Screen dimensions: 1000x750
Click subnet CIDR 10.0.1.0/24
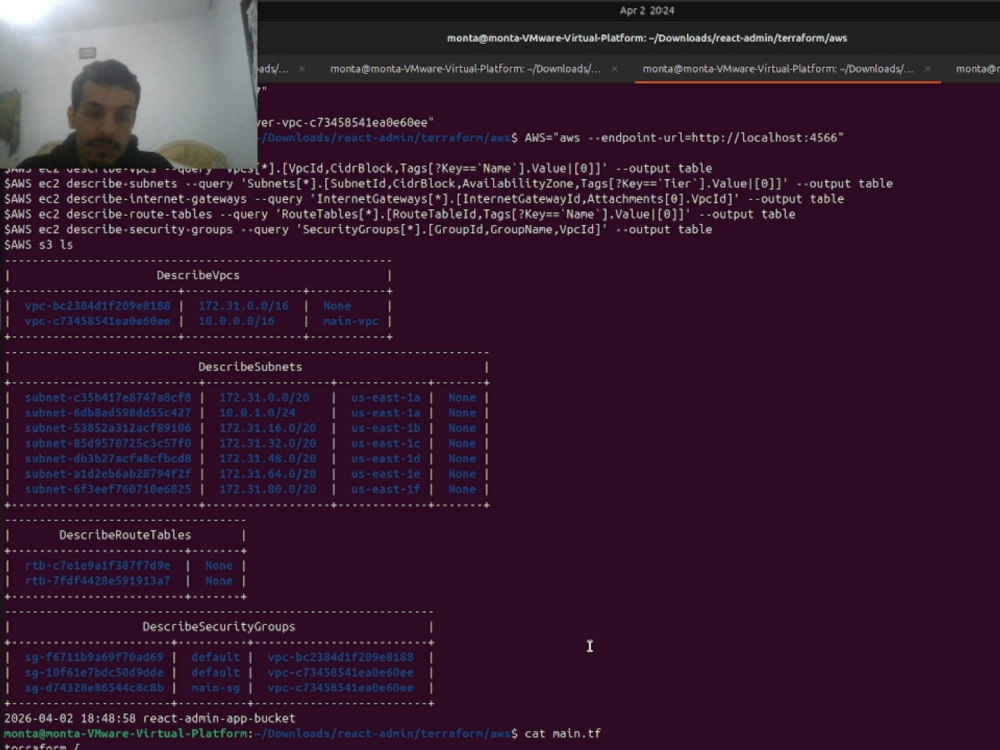[x=257, y=413]
